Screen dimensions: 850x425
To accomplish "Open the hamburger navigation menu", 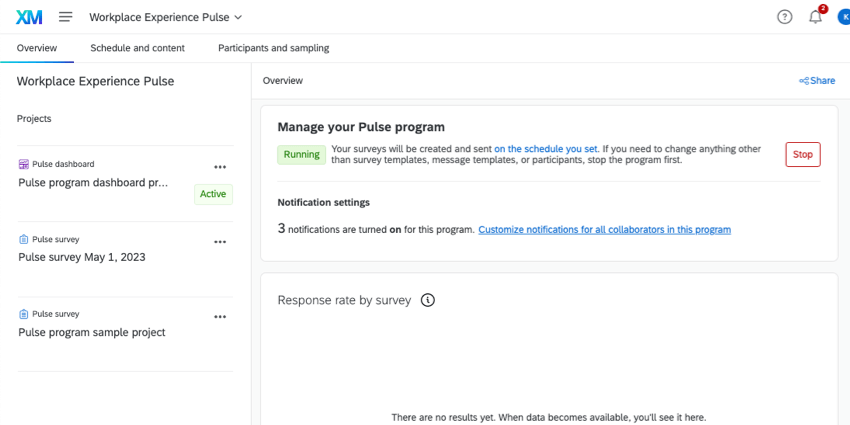I will [x=66, y=17].
